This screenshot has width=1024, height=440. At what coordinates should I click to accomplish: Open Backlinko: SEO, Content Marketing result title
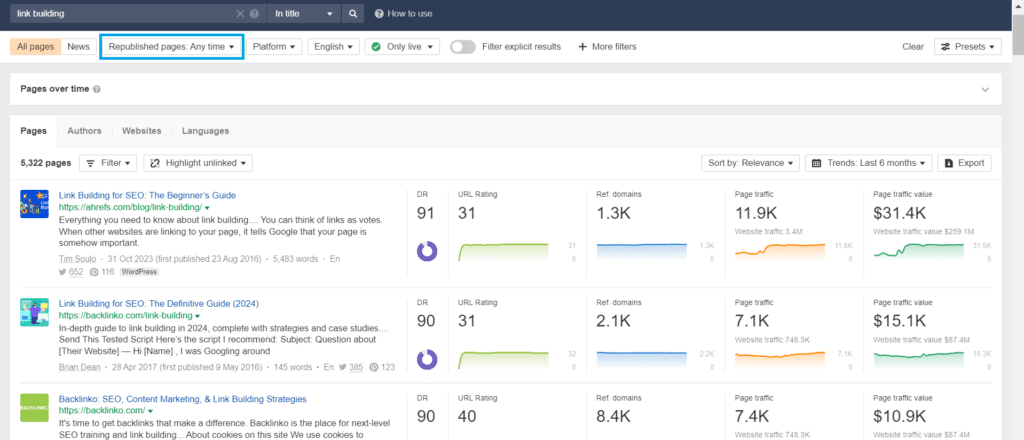[183, 399]
